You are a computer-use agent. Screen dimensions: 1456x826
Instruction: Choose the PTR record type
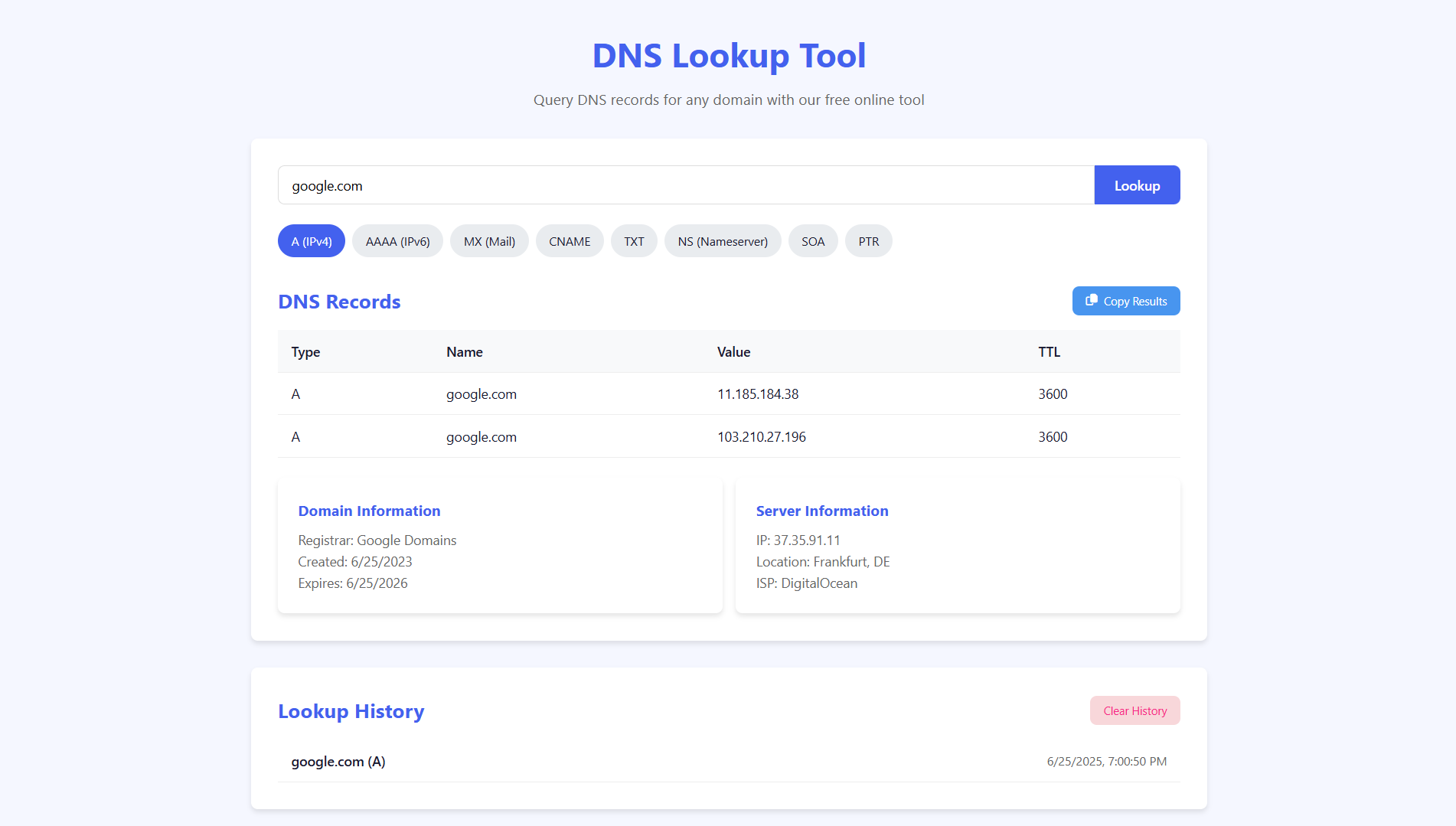[x=869, y=241]
